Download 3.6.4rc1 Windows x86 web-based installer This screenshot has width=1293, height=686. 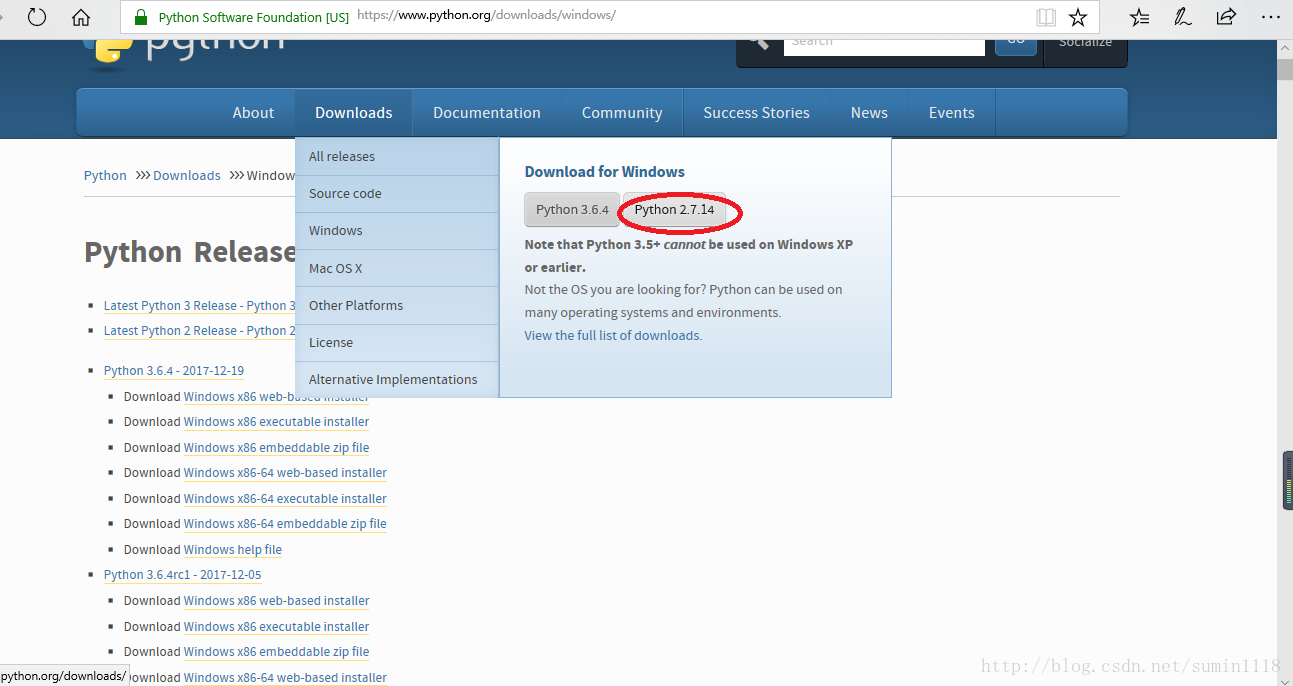(x=276, y=601)
